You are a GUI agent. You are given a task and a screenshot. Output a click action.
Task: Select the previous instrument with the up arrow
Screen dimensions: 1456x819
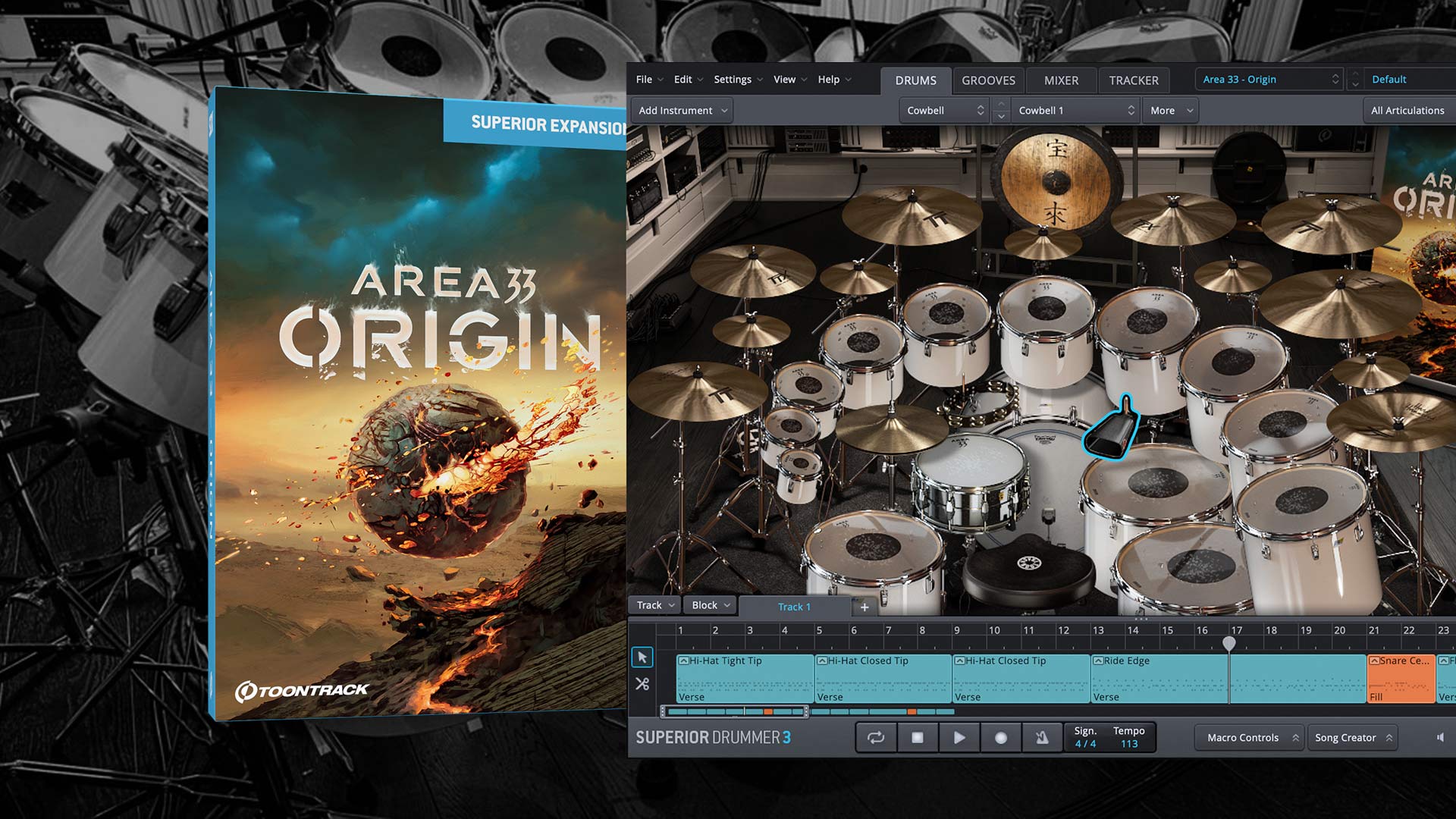pos(1001,104)
